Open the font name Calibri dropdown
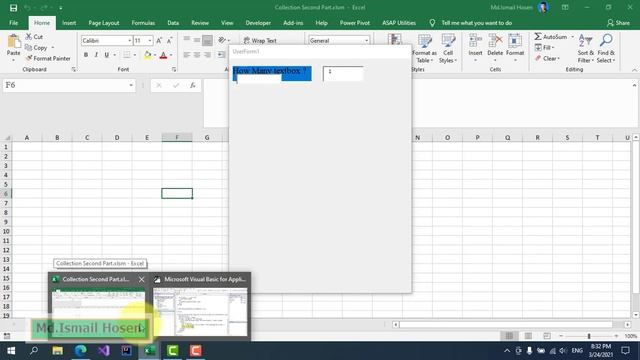640x360 pixels. [x=129, y=40]
